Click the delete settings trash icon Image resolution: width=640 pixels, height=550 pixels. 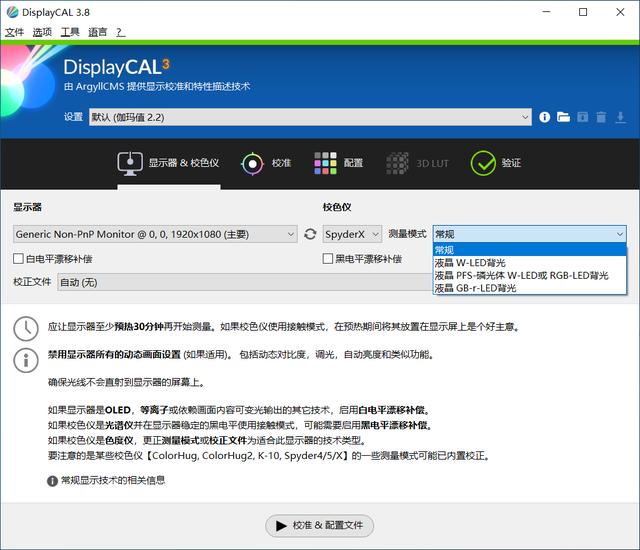coord(601,118)
